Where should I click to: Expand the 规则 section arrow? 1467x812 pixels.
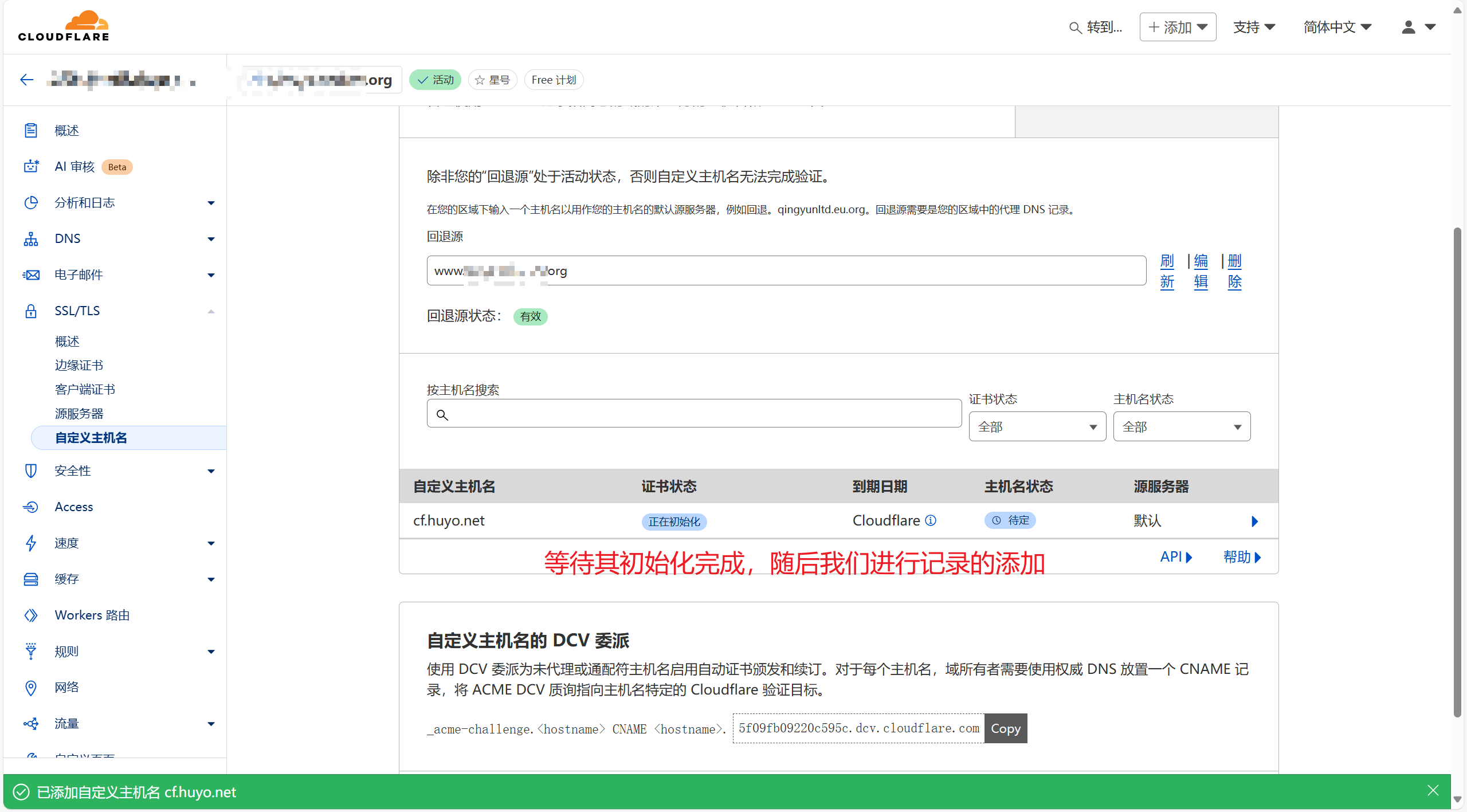pos(211,652)
